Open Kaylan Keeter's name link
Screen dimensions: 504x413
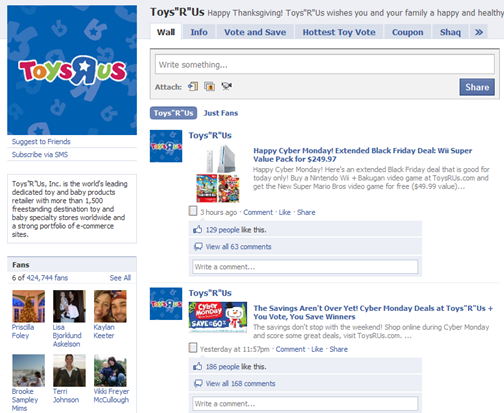pyautogui.click(x=104, y=331)
